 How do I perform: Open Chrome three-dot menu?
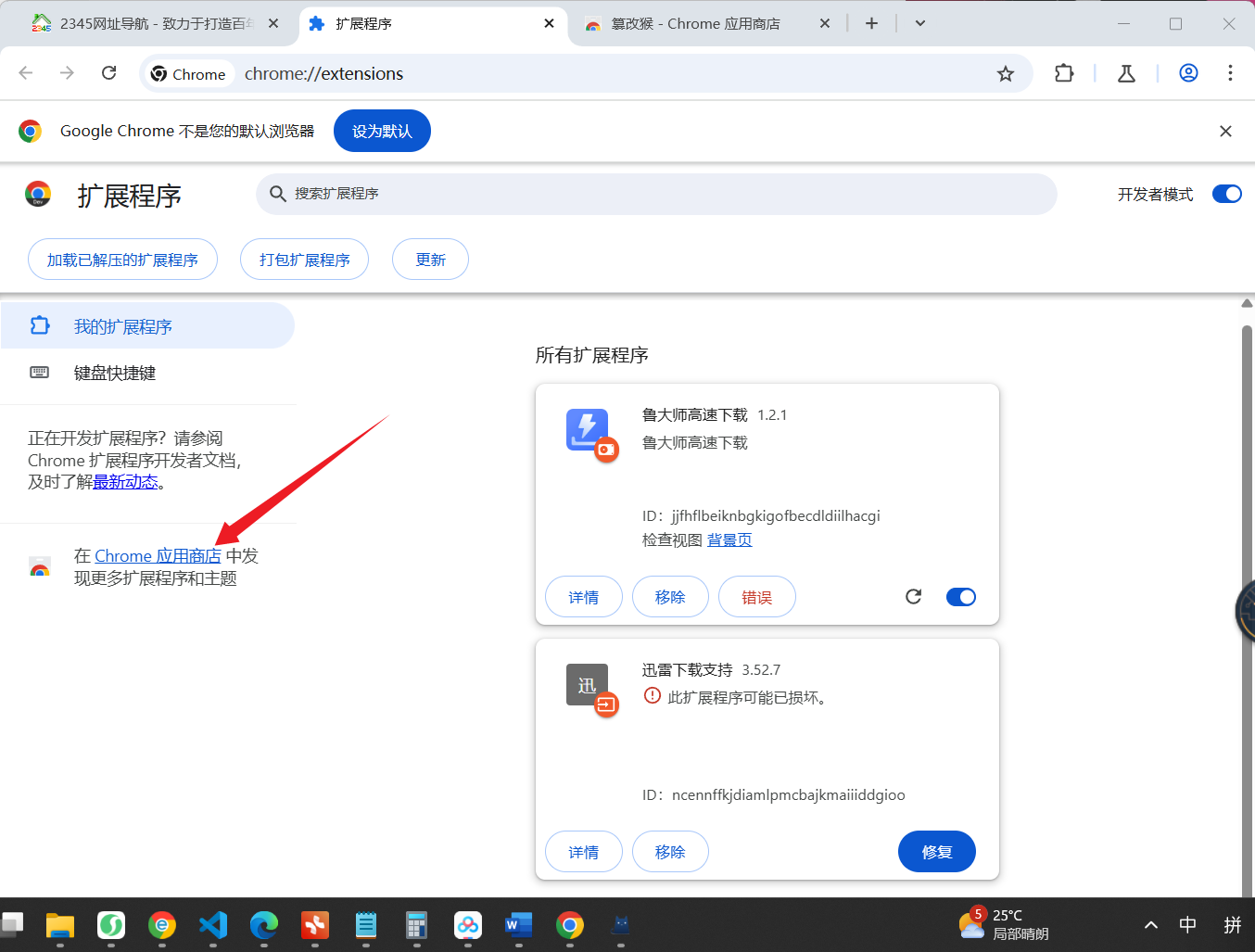pos(1230,73)
